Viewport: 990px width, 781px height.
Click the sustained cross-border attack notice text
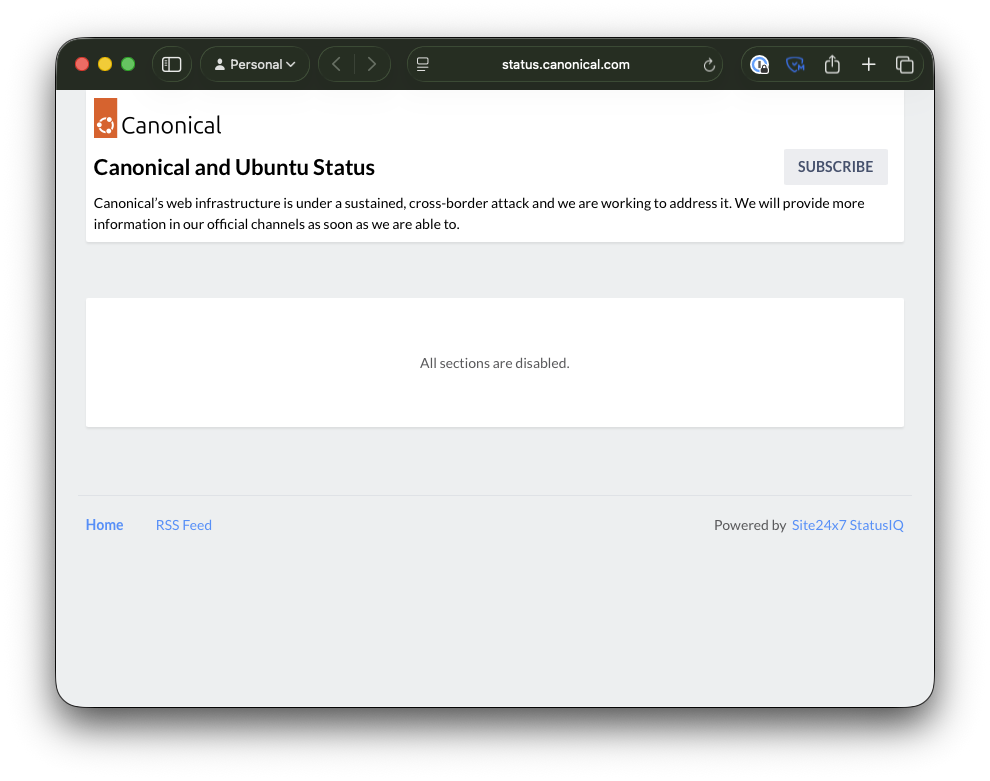coord(479,213)
